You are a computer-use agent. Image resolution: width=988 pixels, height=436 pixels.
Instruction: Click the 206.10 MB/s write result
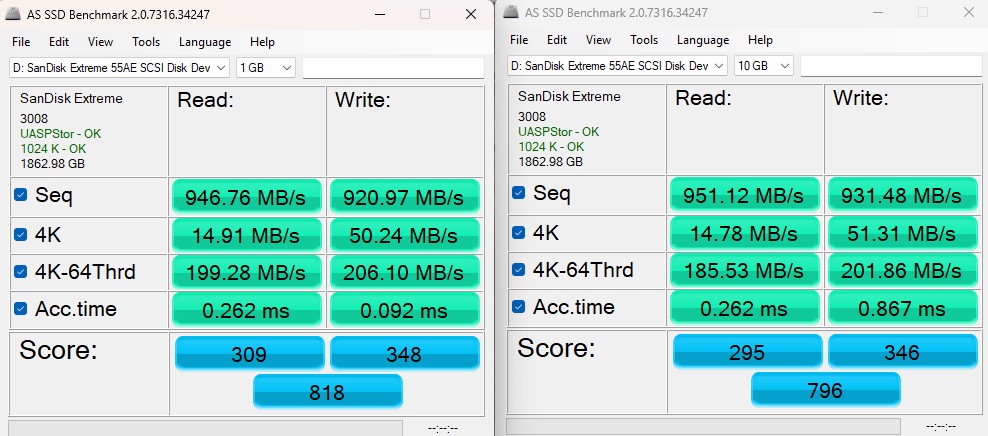point(405,273)
